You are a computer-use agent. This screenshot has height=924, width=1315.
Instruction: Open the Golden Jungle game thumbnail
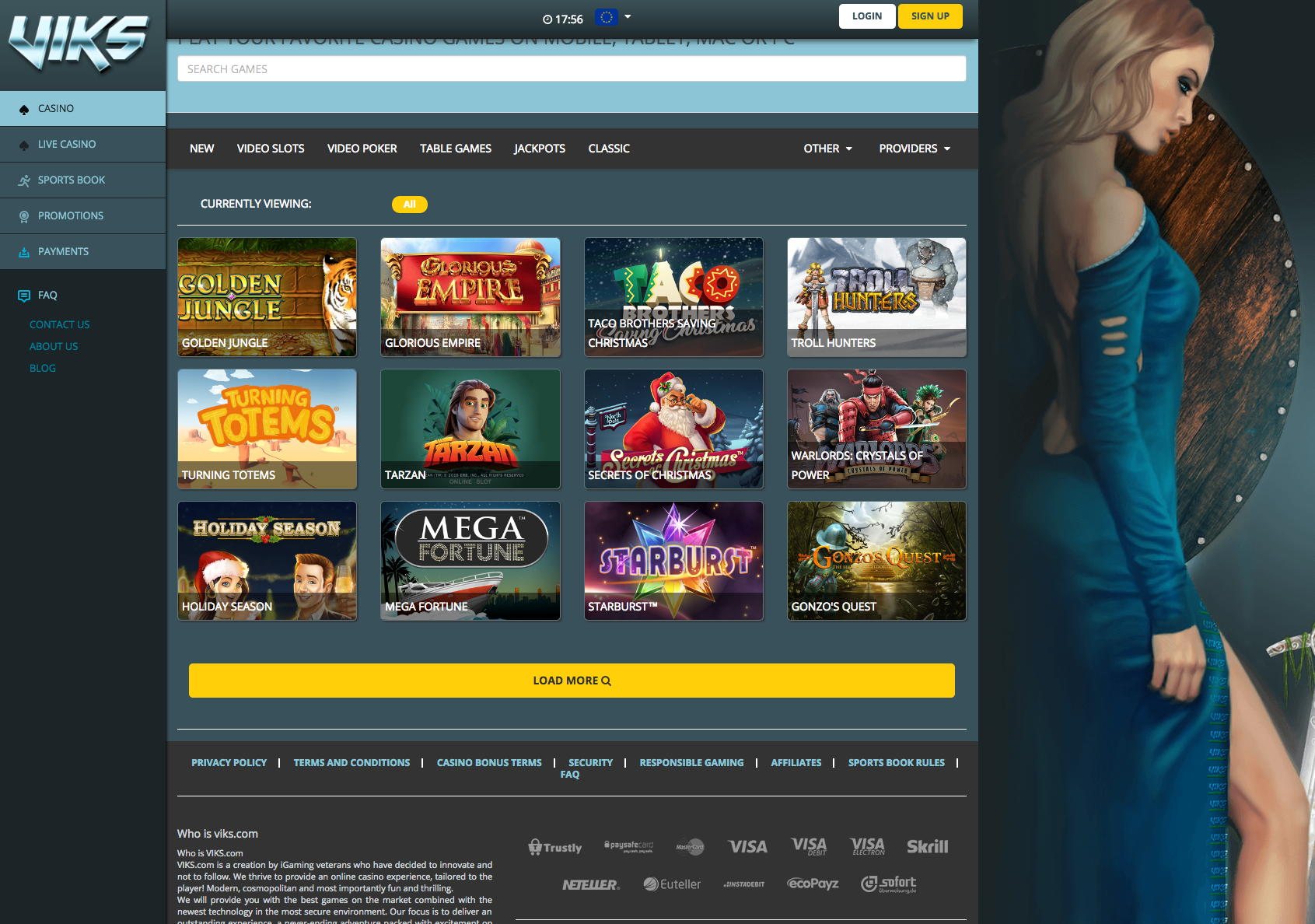[x=268, y=297]
